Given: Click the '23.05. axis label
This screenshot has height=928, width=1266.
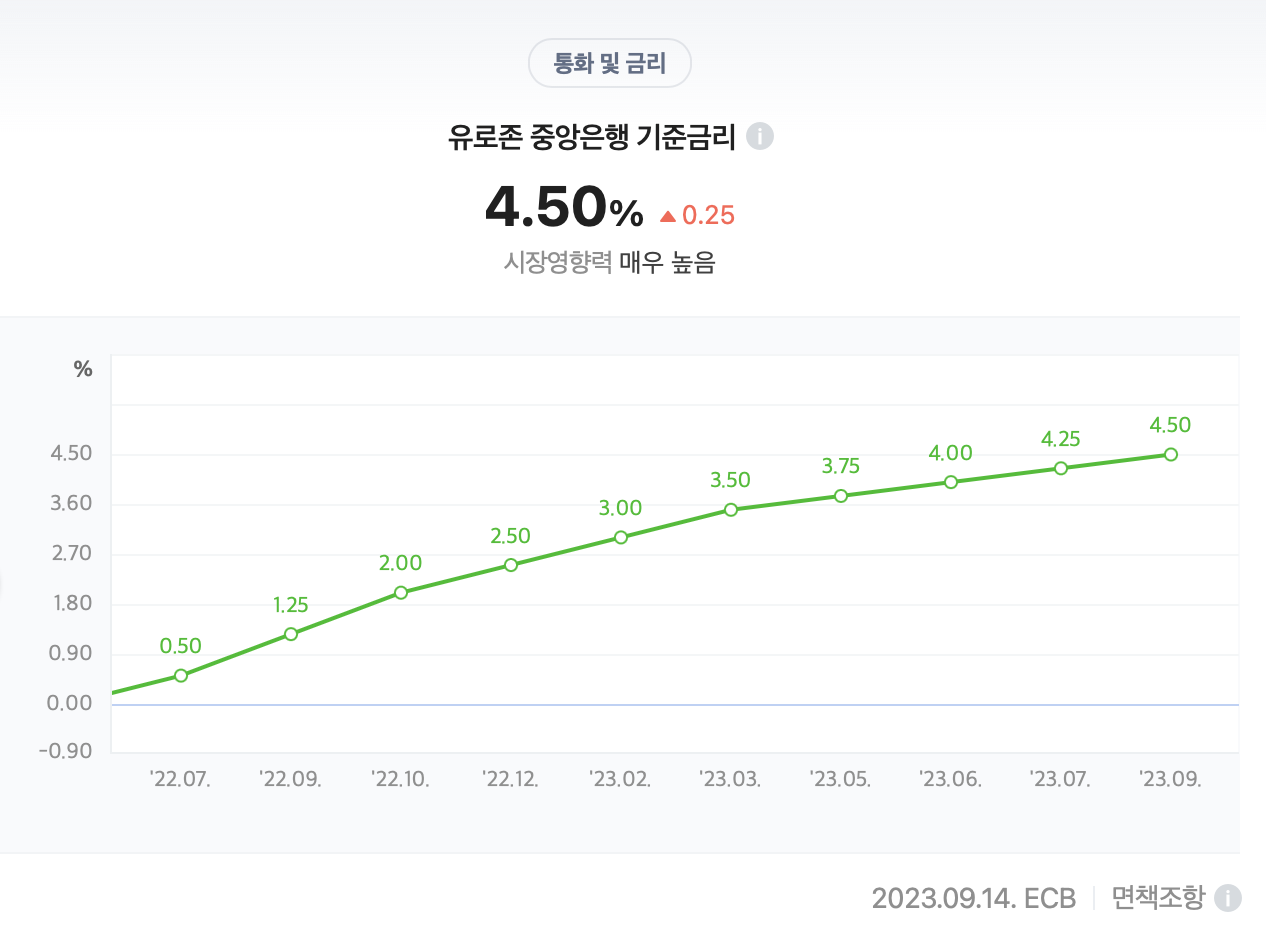Looking at the screenshot, I should (841, 778).
